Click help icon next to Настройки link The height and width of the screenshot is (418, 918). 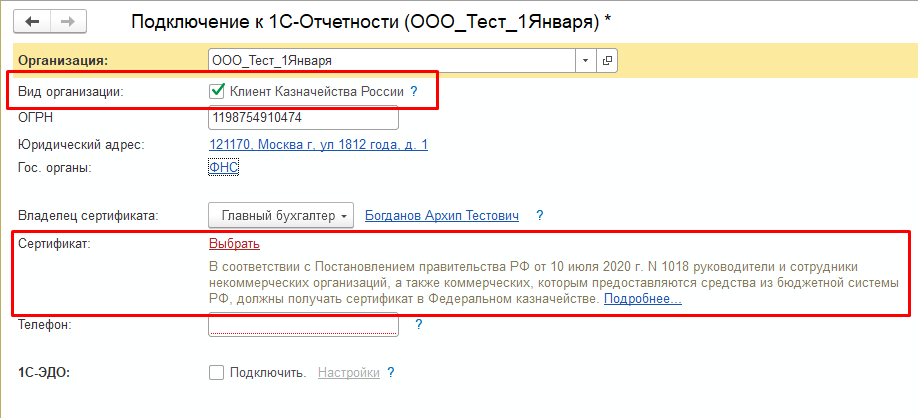(x=391, y=373)
